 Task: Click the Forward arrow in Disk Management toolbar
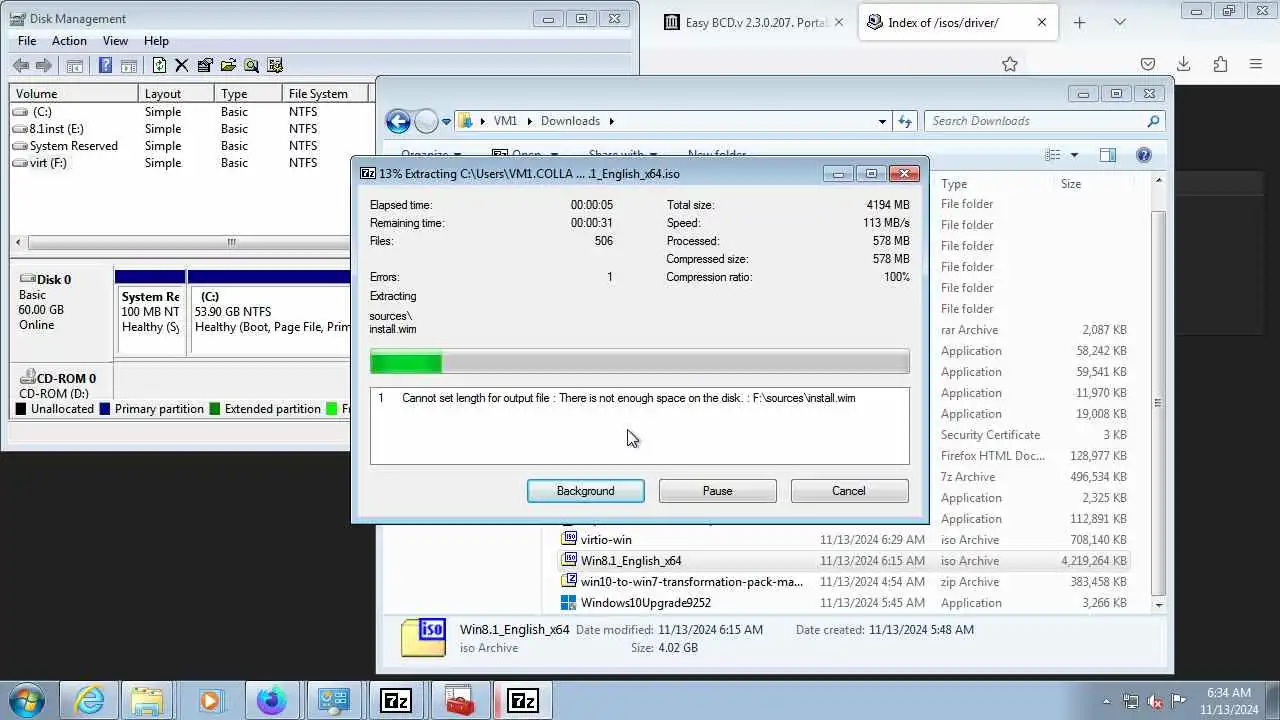43,66
